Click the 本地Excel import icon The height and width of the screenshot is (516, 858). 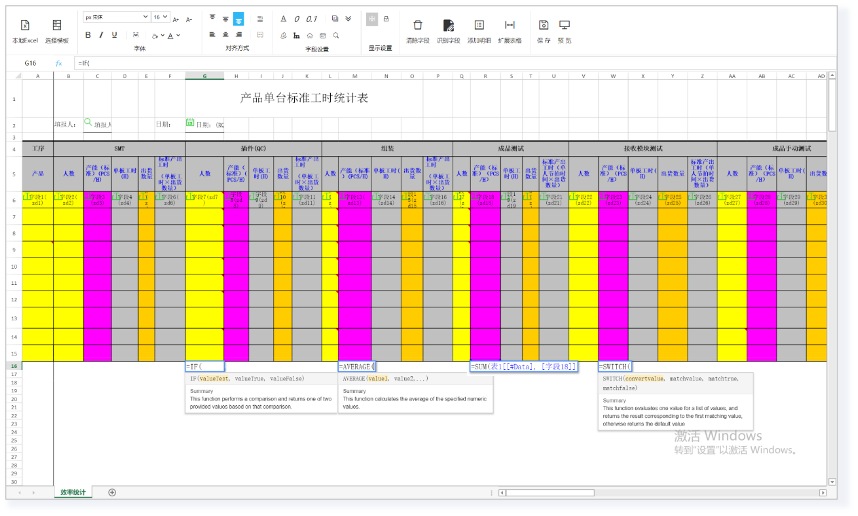(x=25, y=27)
